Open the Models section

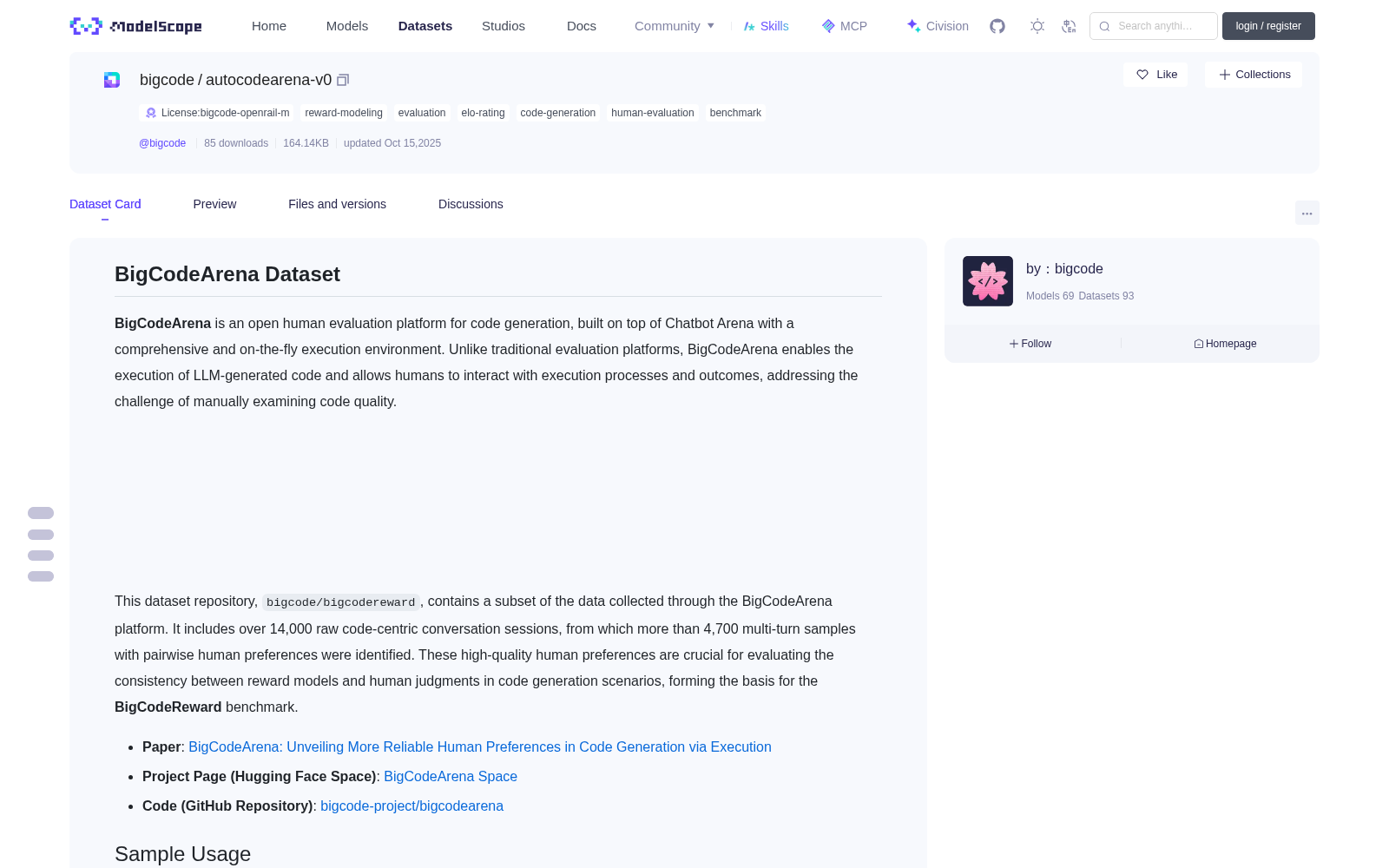click(347, 26)
